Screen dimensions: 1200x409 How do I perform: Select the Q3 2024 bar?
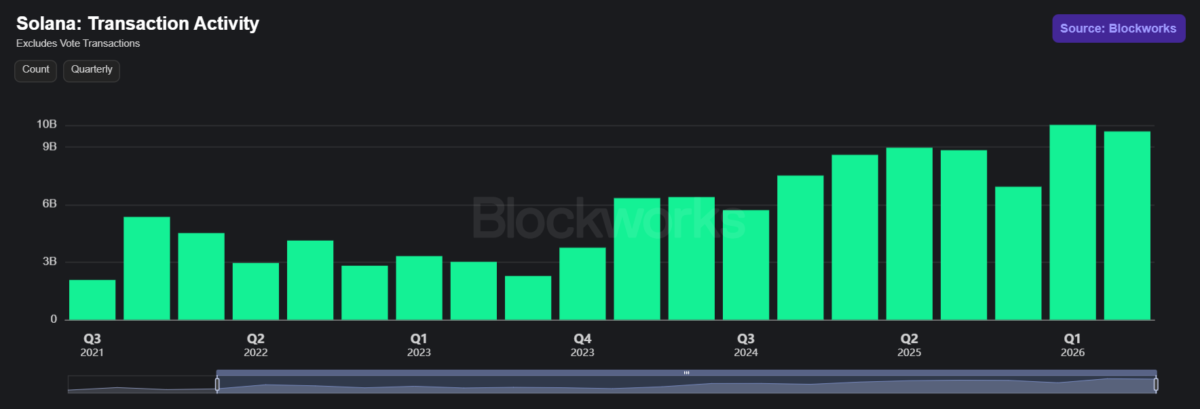click(x=746, y=265)
